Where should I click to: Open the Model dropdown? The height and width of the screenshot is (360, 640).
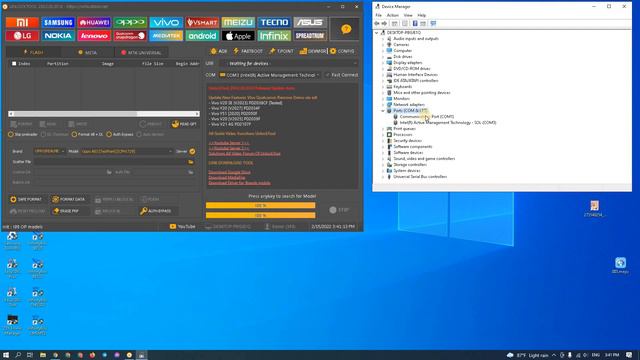(x=126, y=151)
